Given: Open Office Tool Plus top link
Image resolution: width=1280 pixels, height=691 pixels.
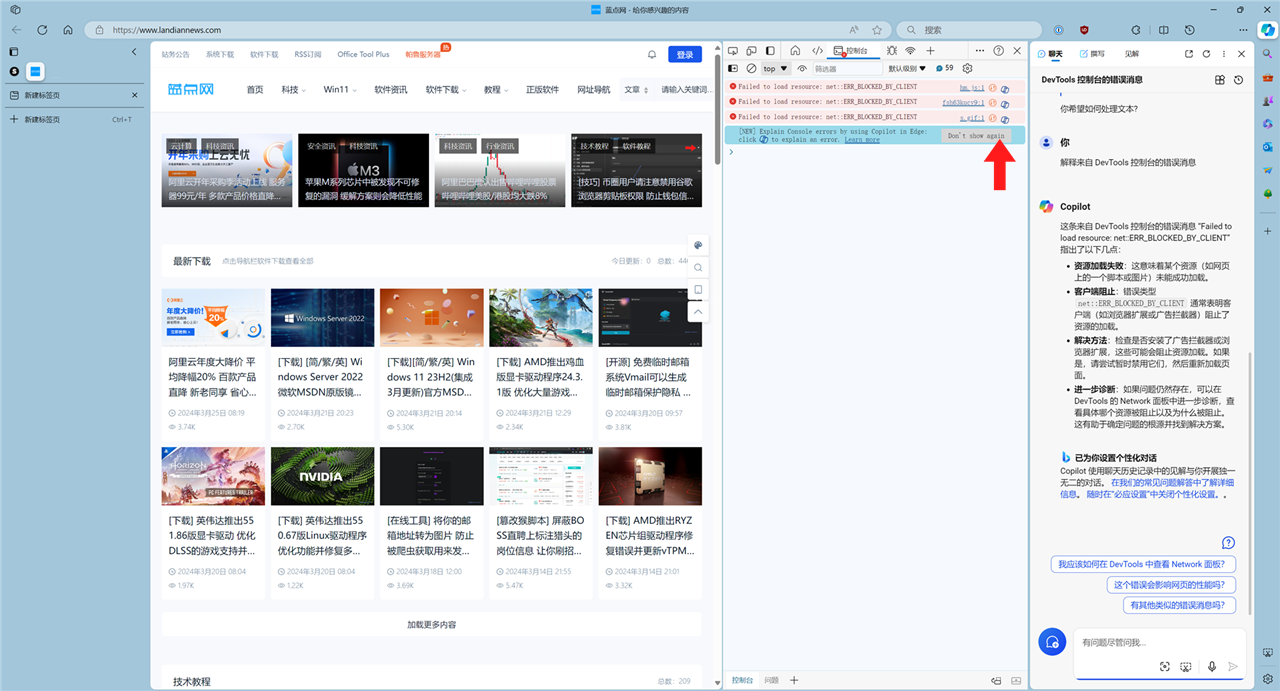Looking at the screenshot, I should (x=363, y=55).
